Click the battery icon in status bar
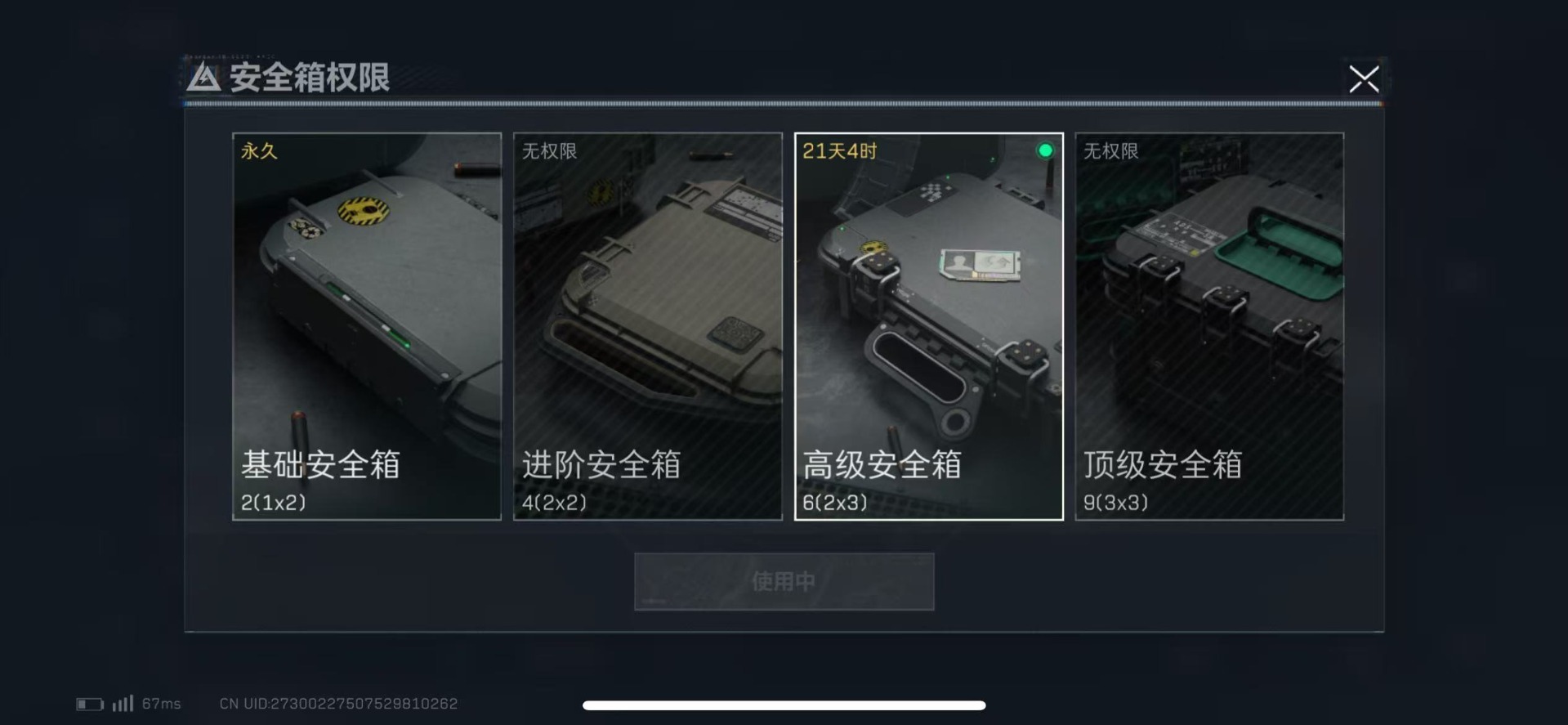This screenshot has height=725, width=1568. click(x=90, y=704)
